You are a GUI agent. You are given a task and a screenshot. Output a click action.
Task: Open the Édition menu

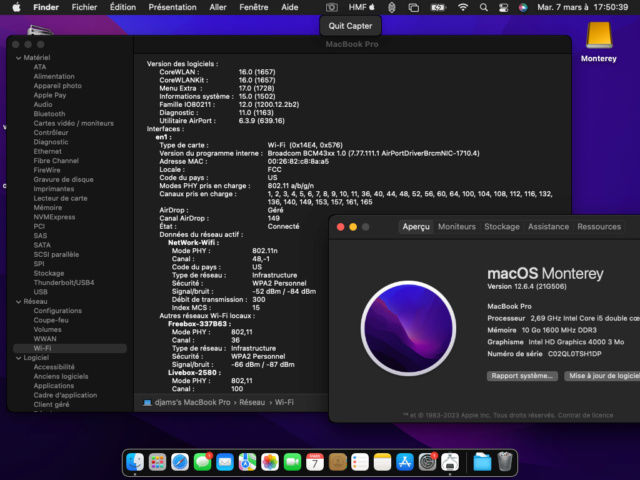pyautogui.click(x=123, y=7)
